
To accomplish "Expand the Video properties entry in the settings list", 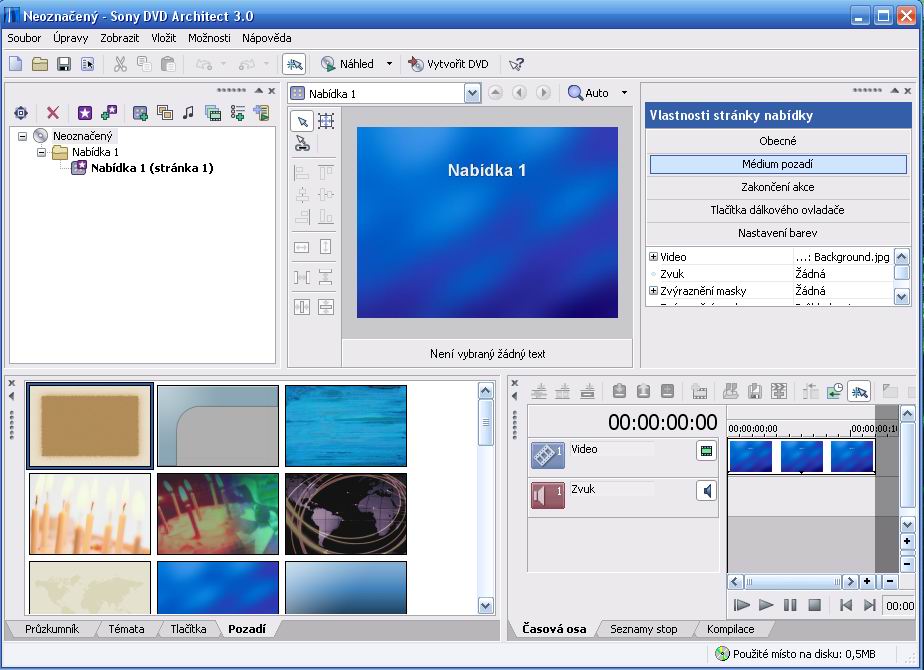I will coord(652,256).
